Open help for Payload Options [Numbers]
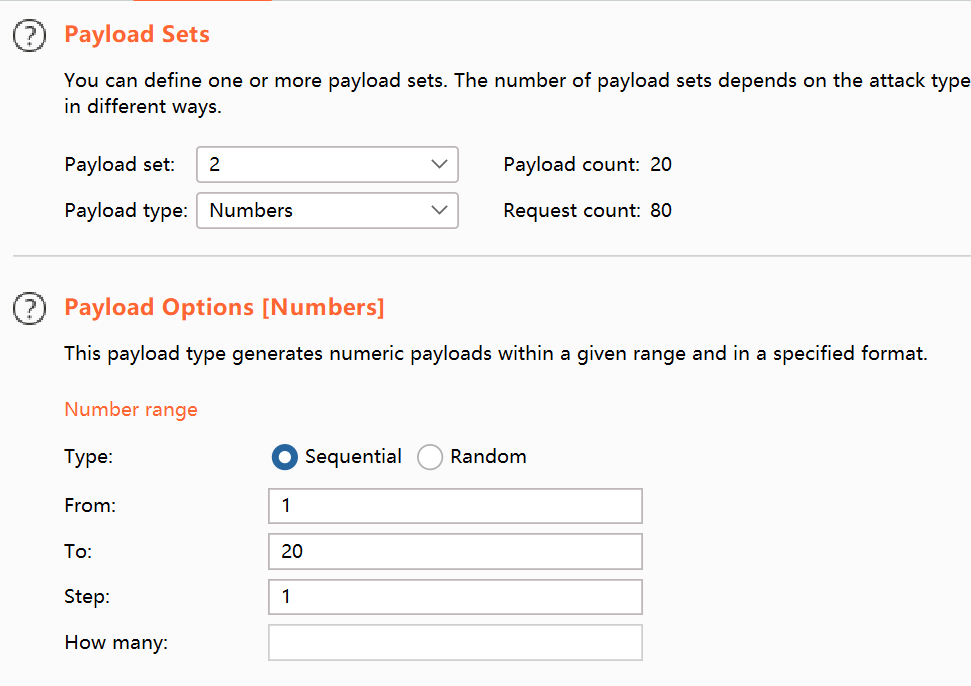Screen dimensions: 971x686 (29, 308)
